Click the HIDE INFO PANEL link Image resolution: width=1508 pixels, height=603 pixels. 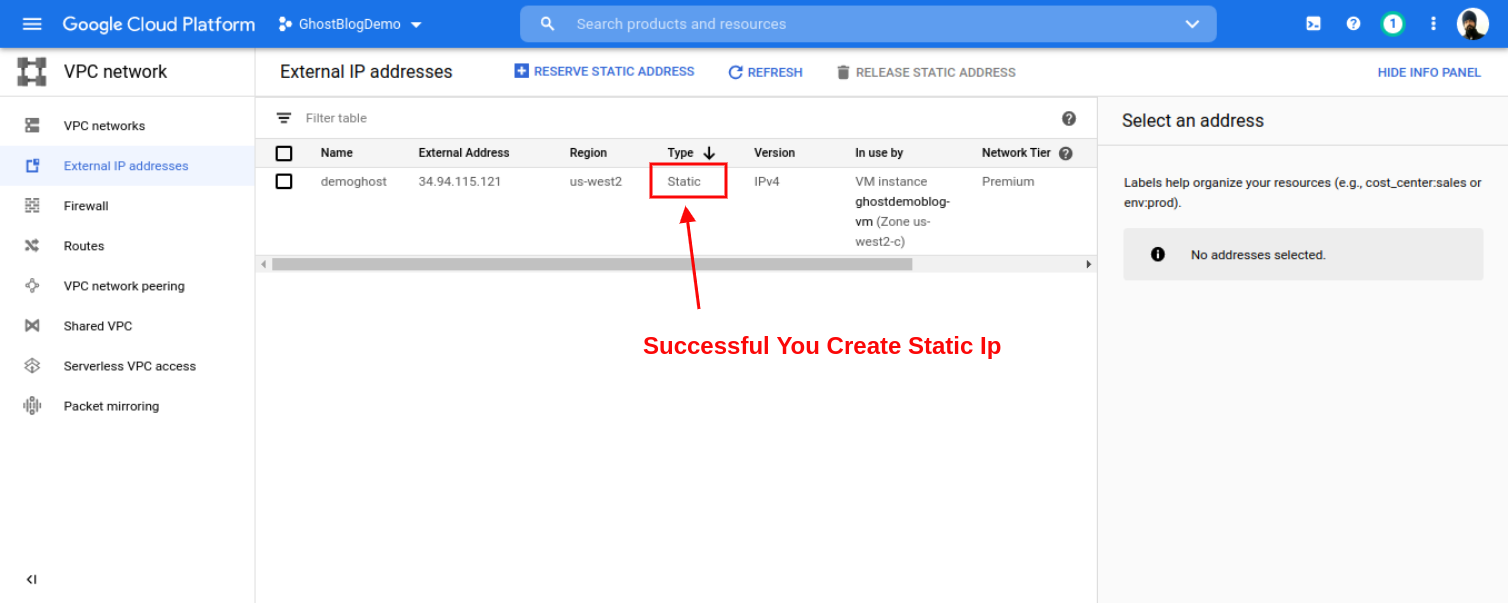click(1430, 72)
